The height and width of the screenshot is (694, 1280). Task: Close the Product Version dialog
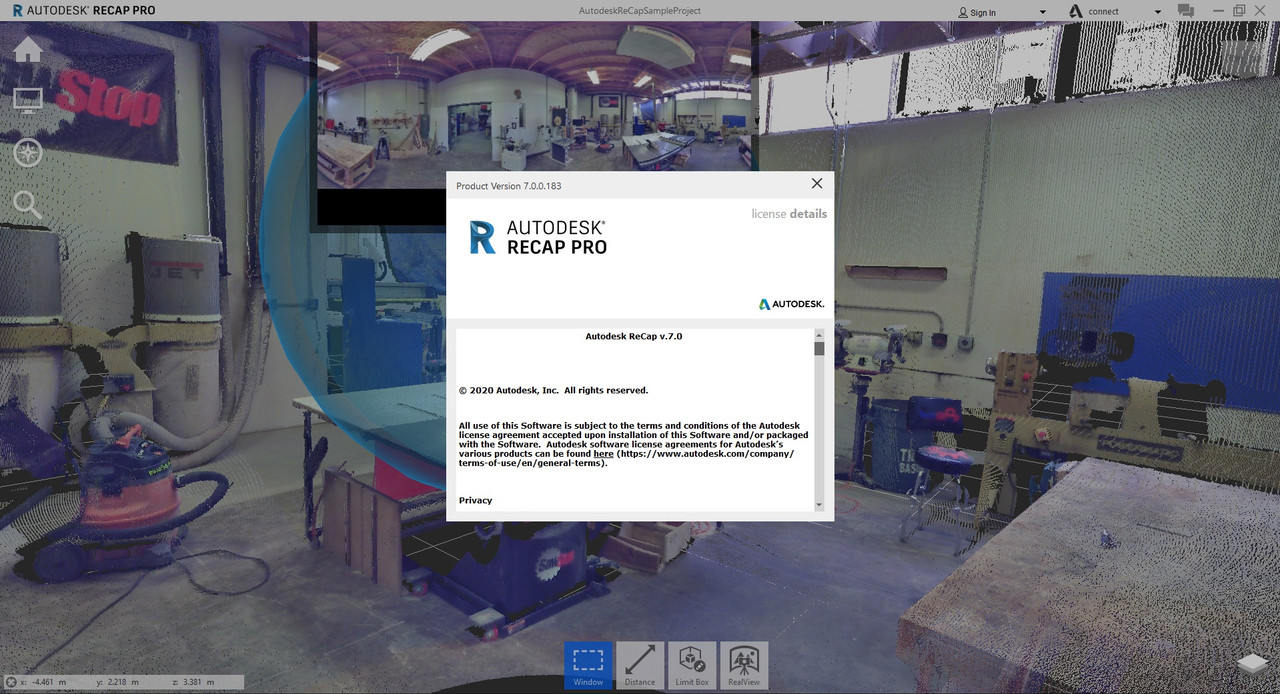point(817,184)
